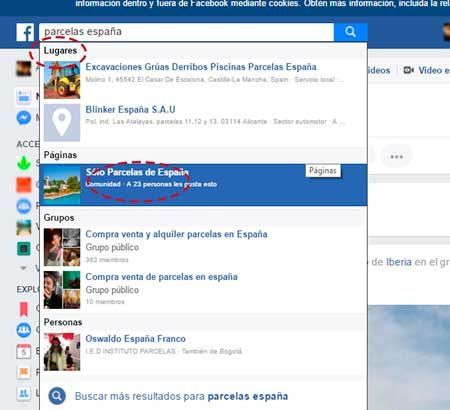Click the user profile picture in left sidebar

24,69
